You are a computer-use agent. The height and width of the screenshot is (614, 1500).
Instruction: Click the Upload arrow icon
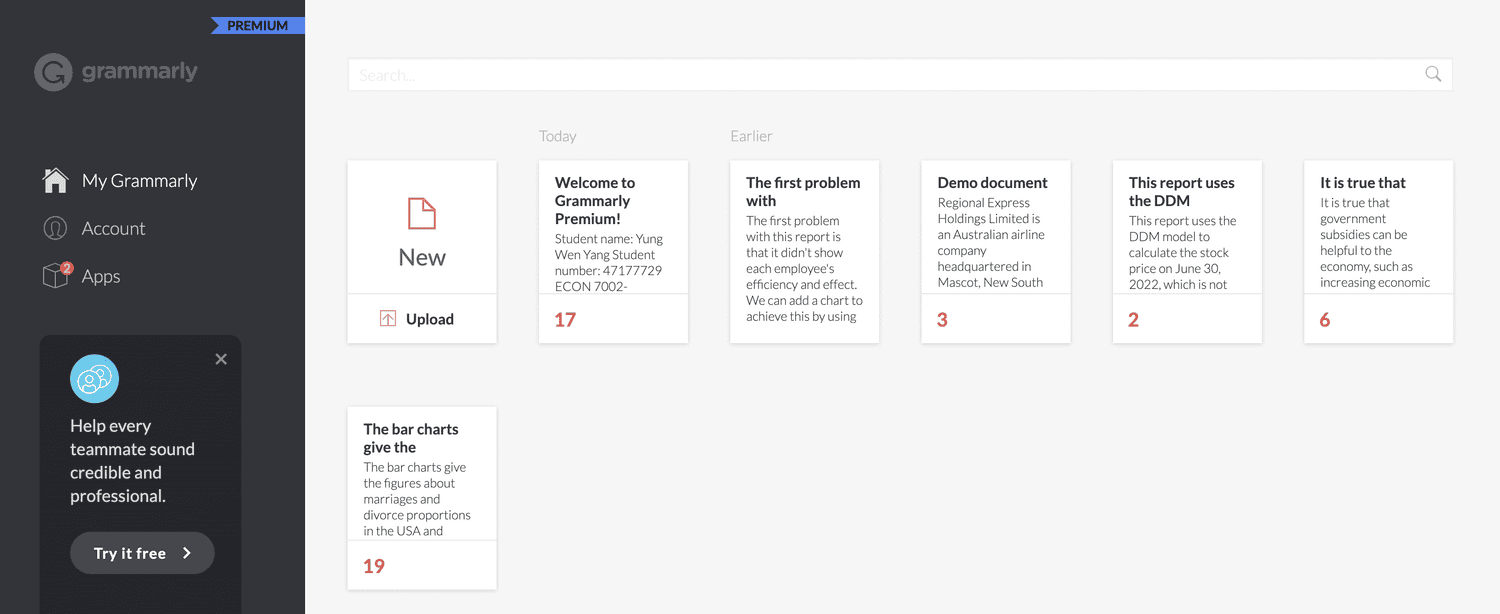[x=388, y=319]
